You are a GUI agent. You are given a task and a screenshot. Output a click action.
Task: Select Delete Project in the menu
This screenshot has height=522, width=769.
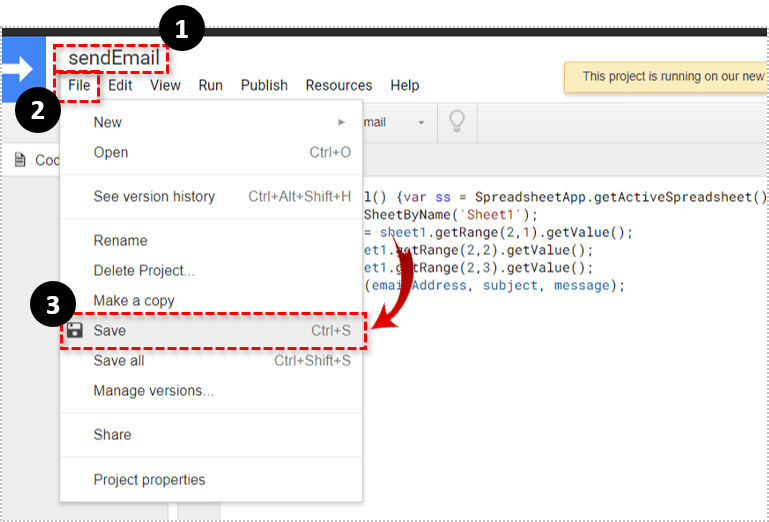pos(144,270)
